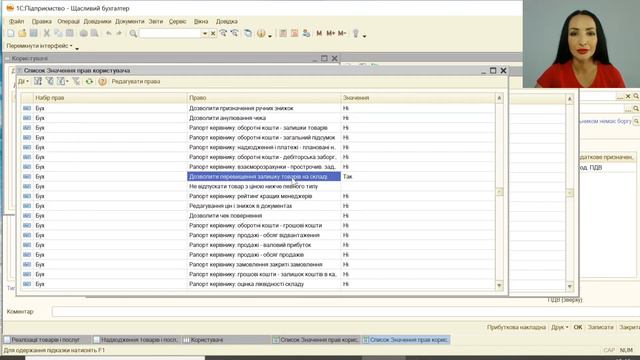Click the lightbulb tips icon
Image resolution: width=640 pixels, height=360 pixels.
pos(356,33)
